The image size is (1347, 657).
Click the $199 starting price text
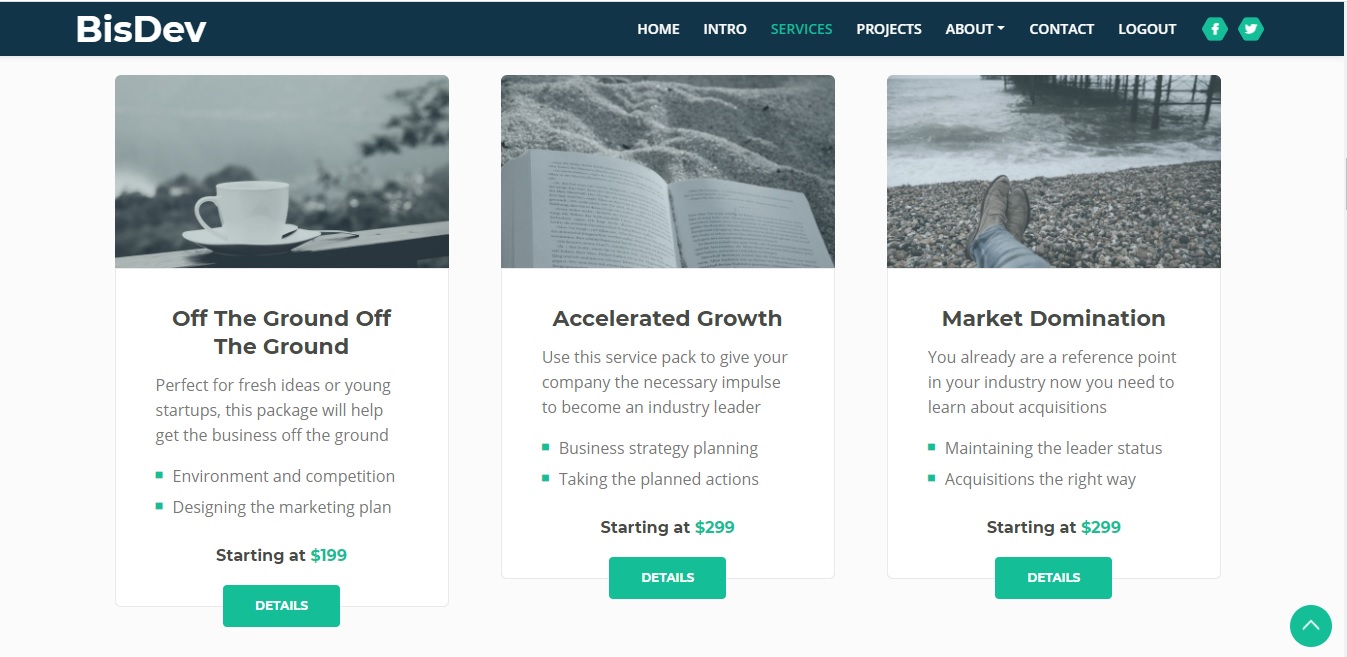(328, 555)
